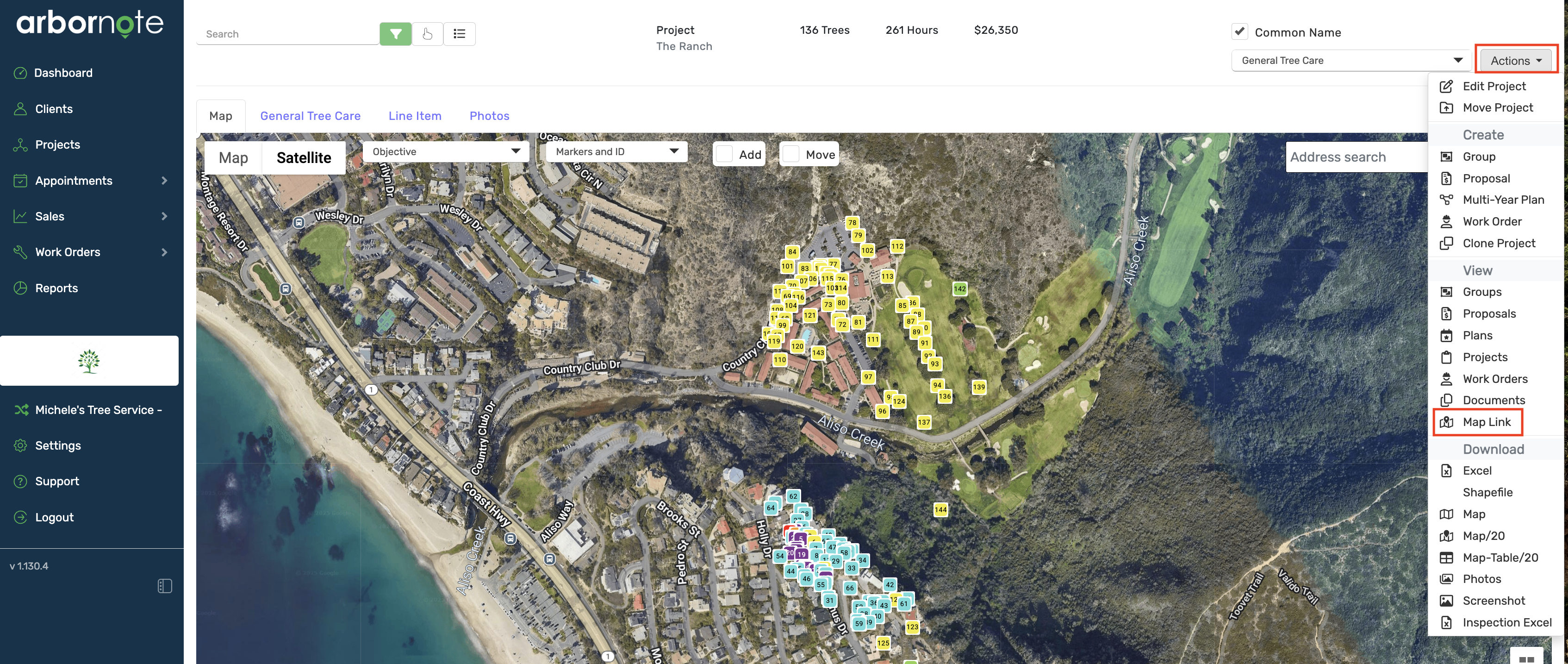This screenshot has height=664, width=1568.
Task: Switch to Map base layer view
Action: pos(233,158)
